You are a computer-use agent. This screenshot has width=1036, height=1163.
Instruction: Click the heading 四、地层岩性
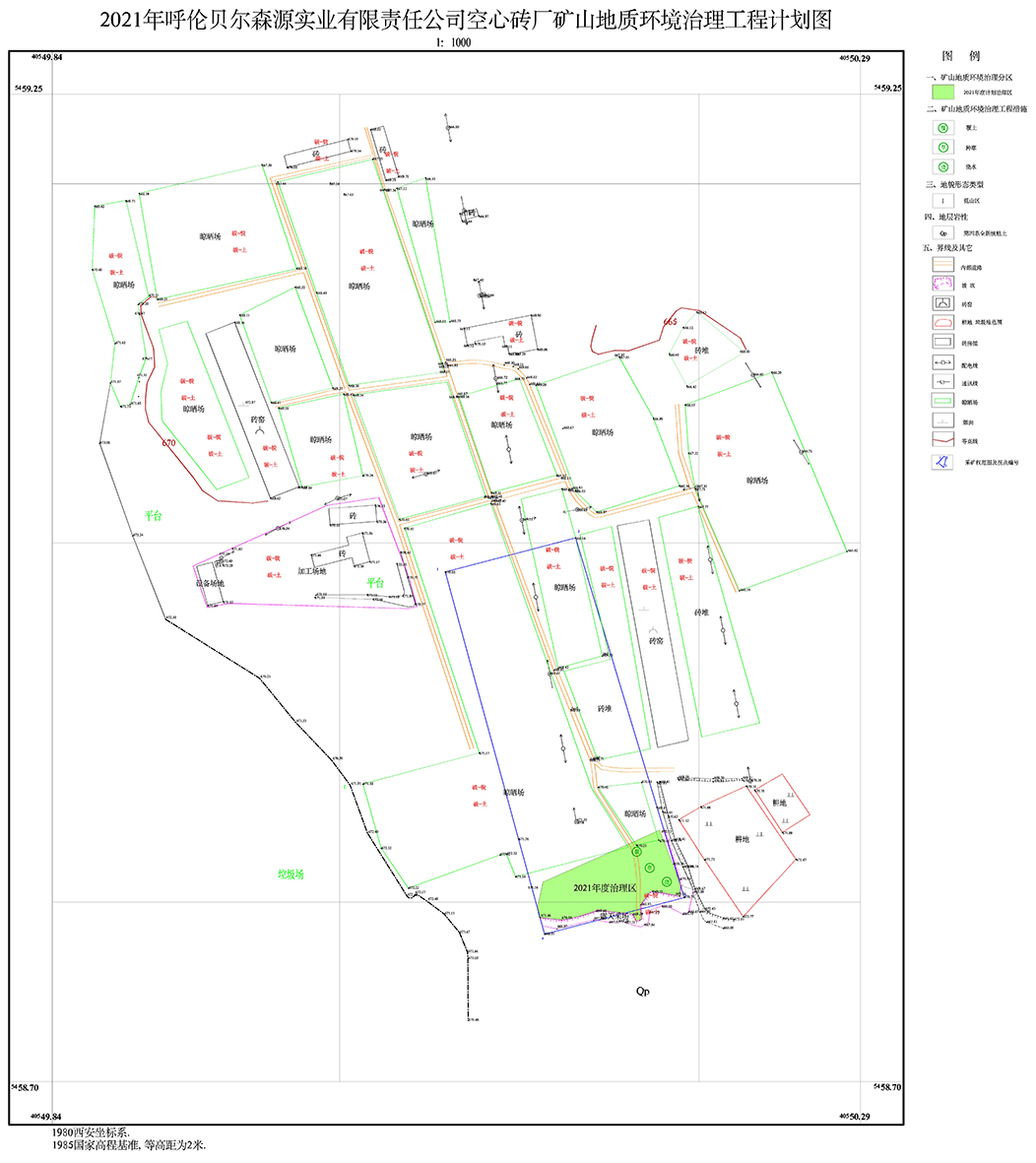(x=945, y=218)
